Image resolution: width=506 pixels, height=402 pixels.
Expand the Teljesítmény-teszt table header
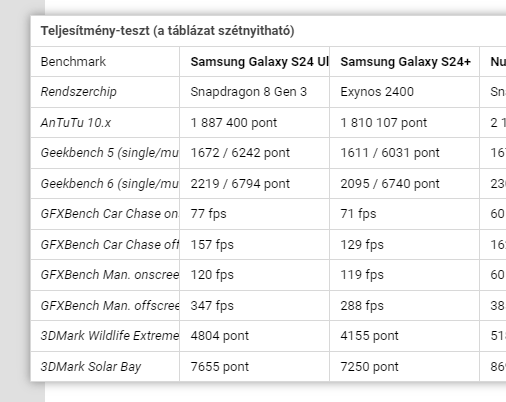(167, 31)
